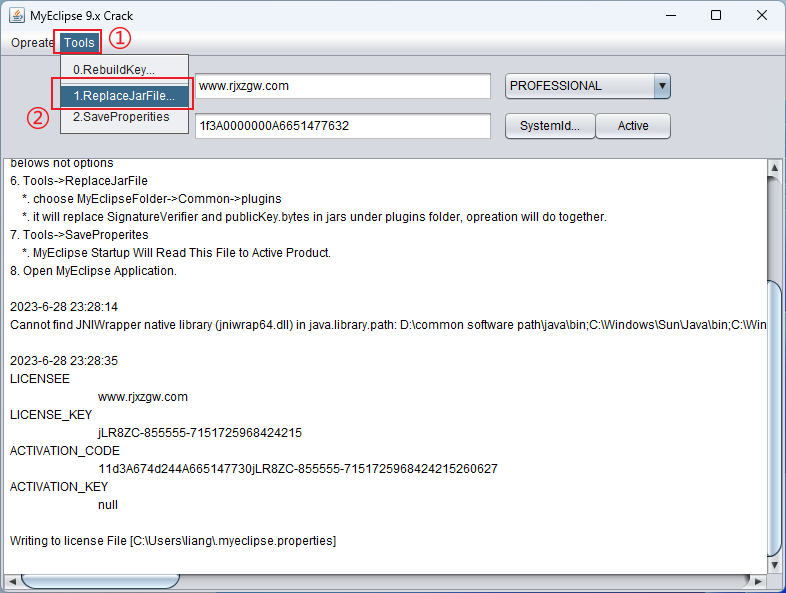The height and width of the screenshot is (593, 786).
Task: Click the 'Cannot find JNIWrapper native library' line
Action: [x=388, y=325]
